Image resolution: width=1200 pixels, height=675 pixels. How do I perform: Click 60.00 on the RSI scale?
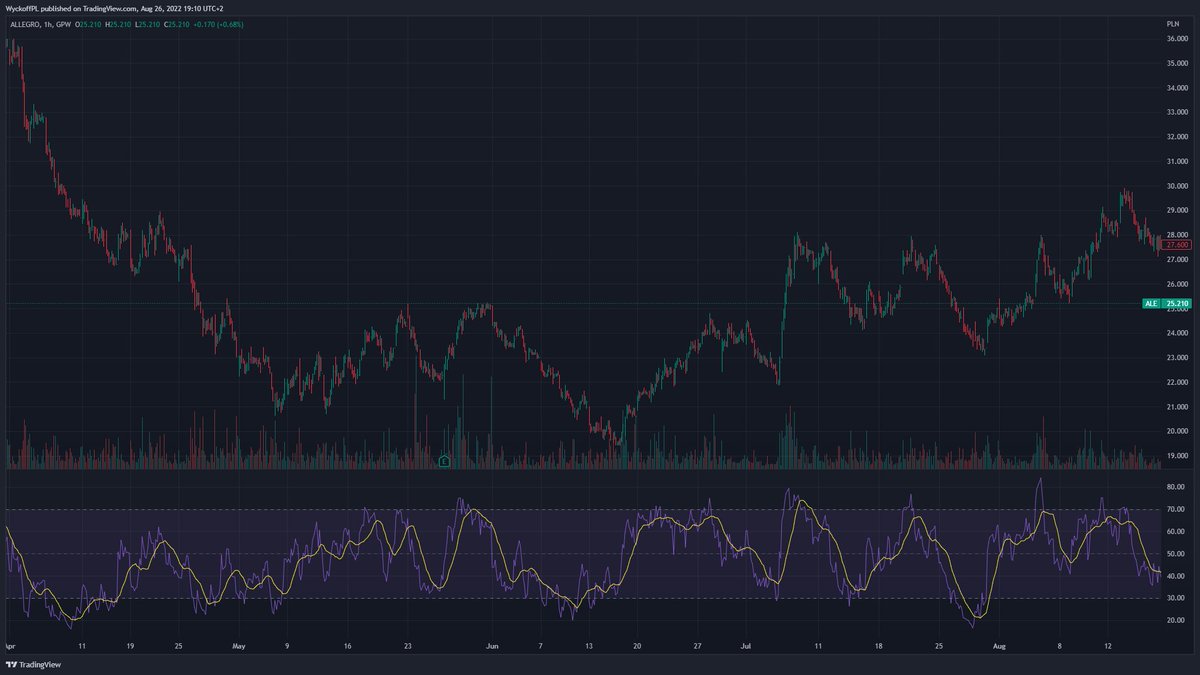1175,532
